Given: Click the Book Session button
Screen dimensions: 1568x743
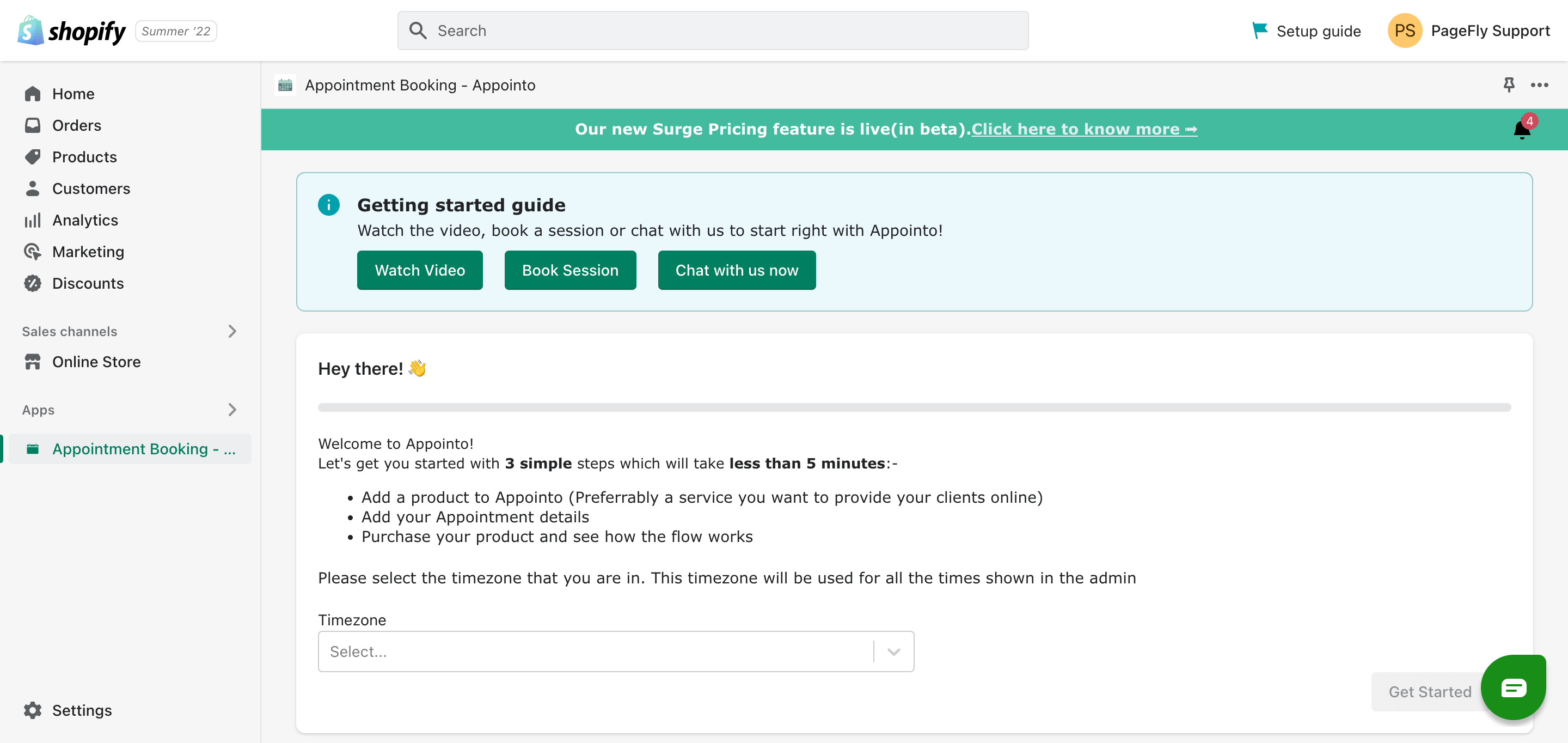Looking at the screenshot, I should [x=571, y=270].
